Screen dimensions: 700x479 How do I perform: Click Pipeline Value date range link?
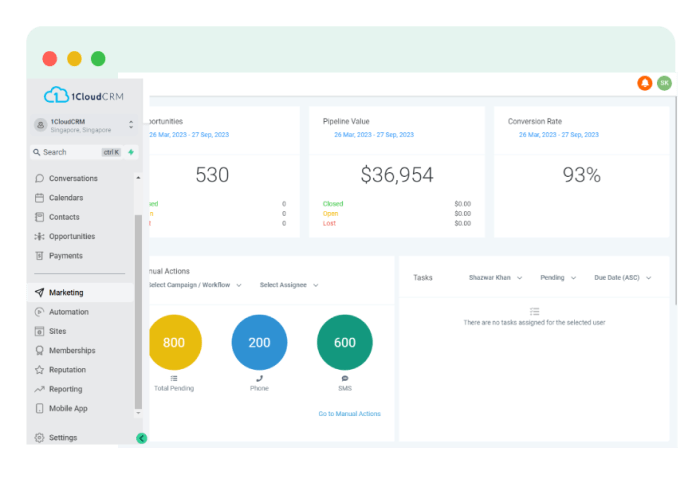pyautogui.click(x=374, y=134)
